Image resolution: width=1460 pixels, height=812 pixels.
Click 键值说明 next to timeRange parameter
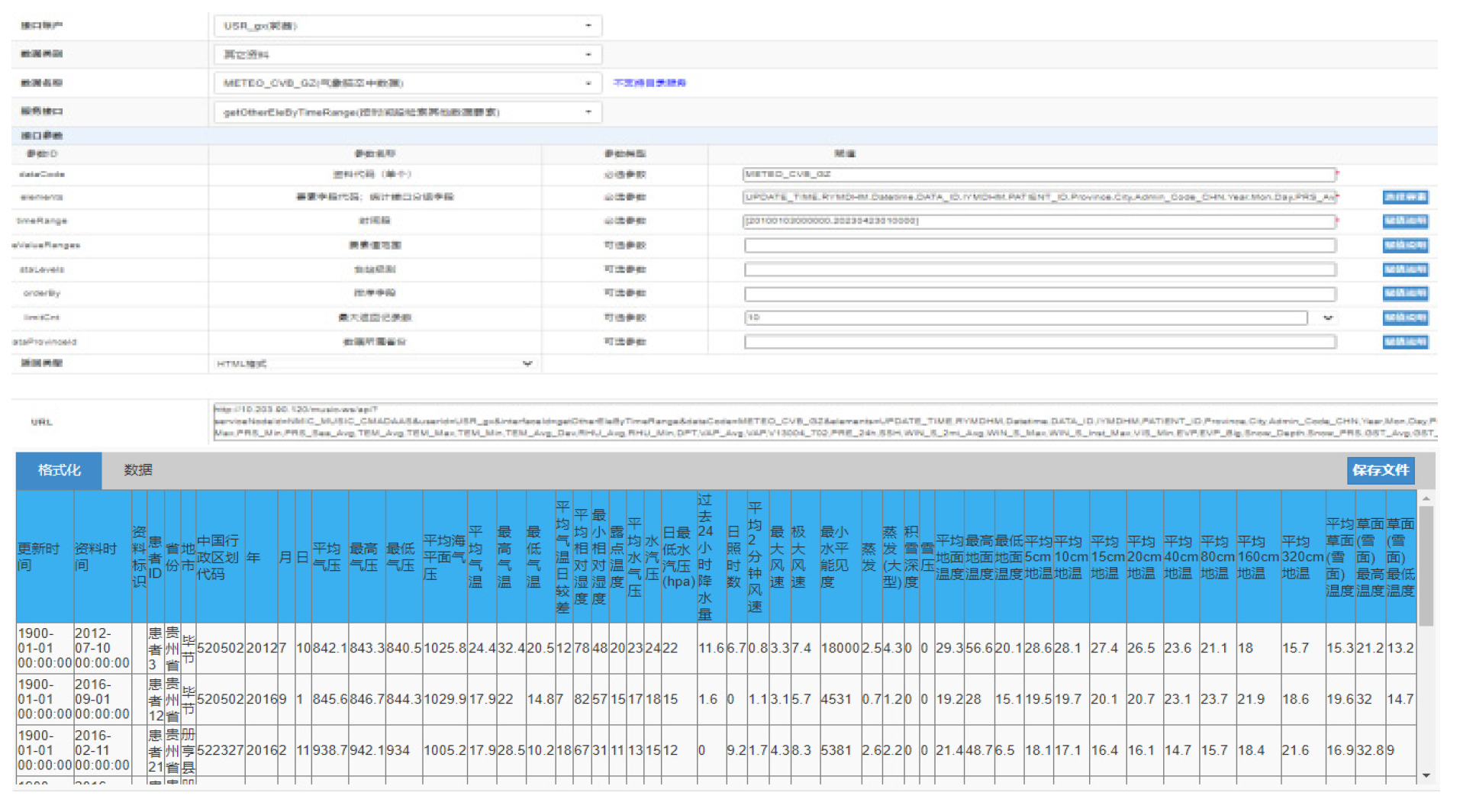point(1407,221)
